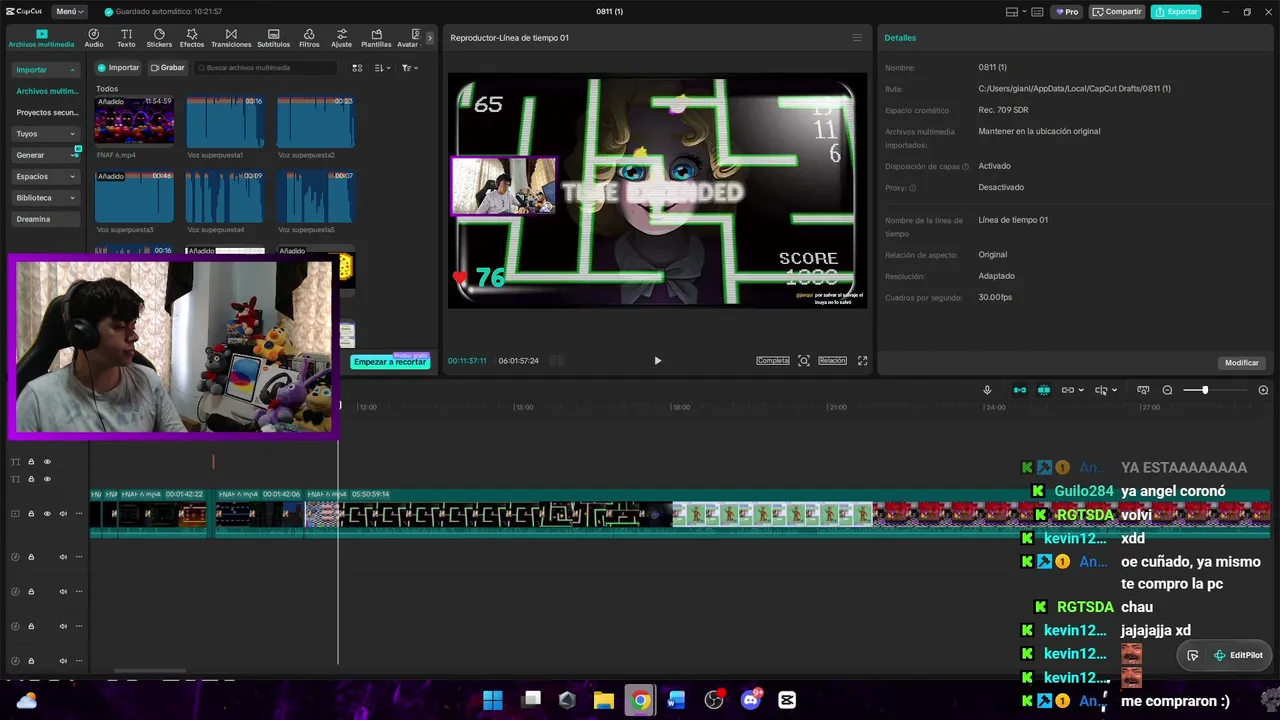Select the Voz superpuesta1 audio clip
The height and width of the screenshot is (720, 1280).
click(225, 121)
